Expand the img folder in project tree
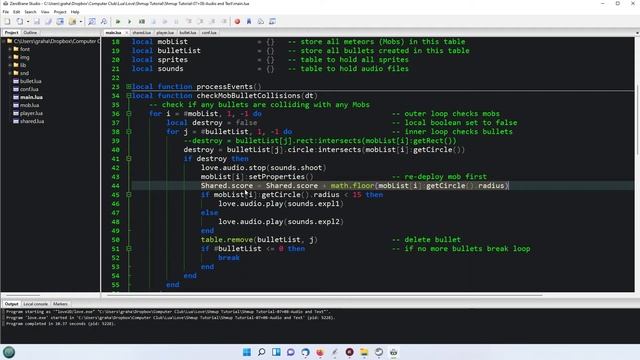The height and width of the screenshot is (360, 640). click(10, 57)
